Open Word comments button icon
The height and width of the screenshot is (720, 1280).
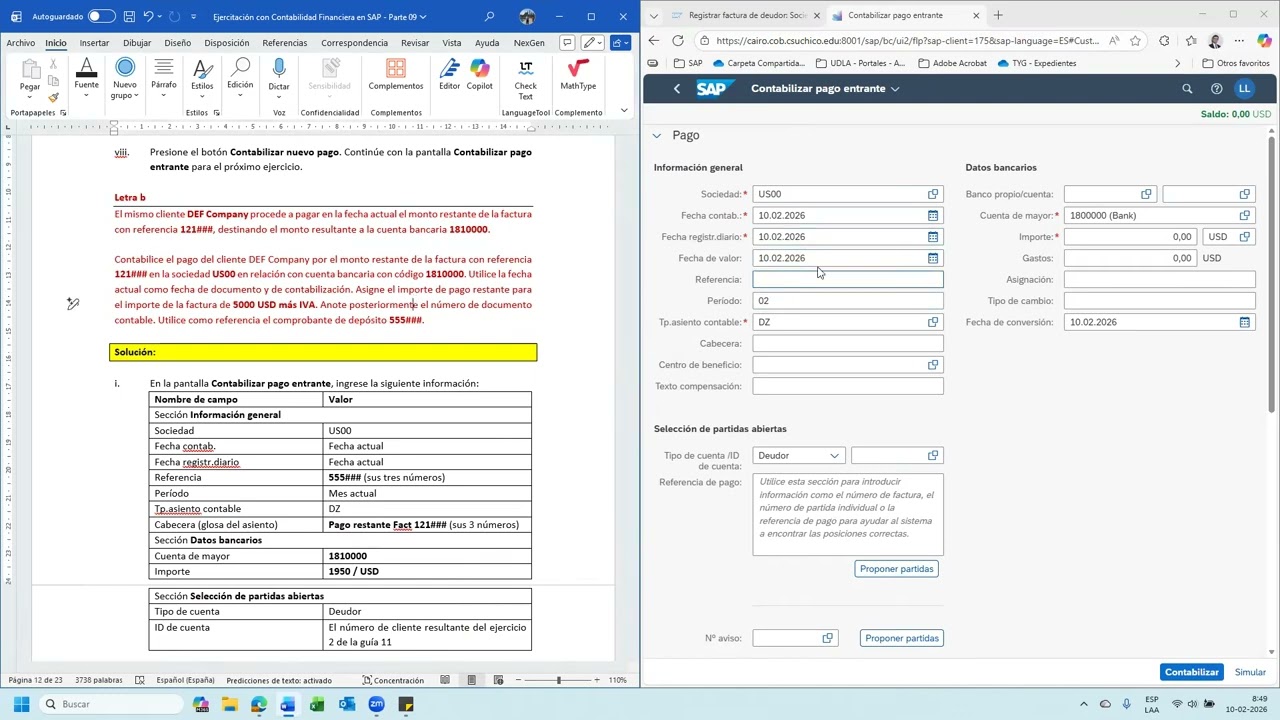tap(567, 43)
